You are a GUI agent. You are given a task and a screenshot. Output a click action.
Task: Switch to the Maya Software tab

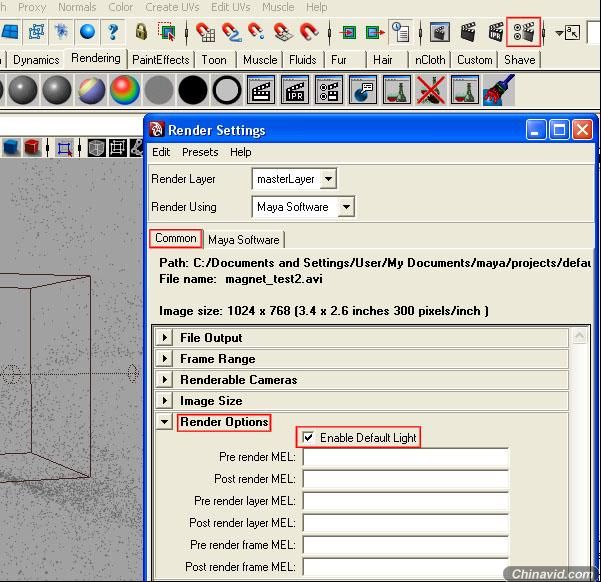[x=243, y=240]
